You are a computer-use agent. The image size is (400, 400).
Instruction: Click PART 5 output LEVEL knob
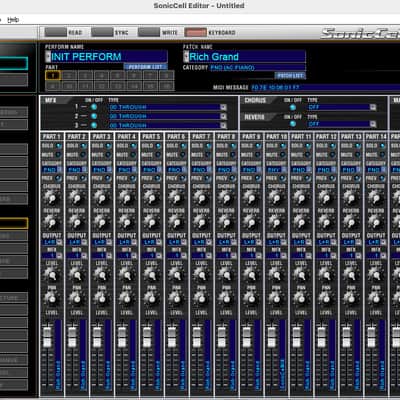click(151, 275)
